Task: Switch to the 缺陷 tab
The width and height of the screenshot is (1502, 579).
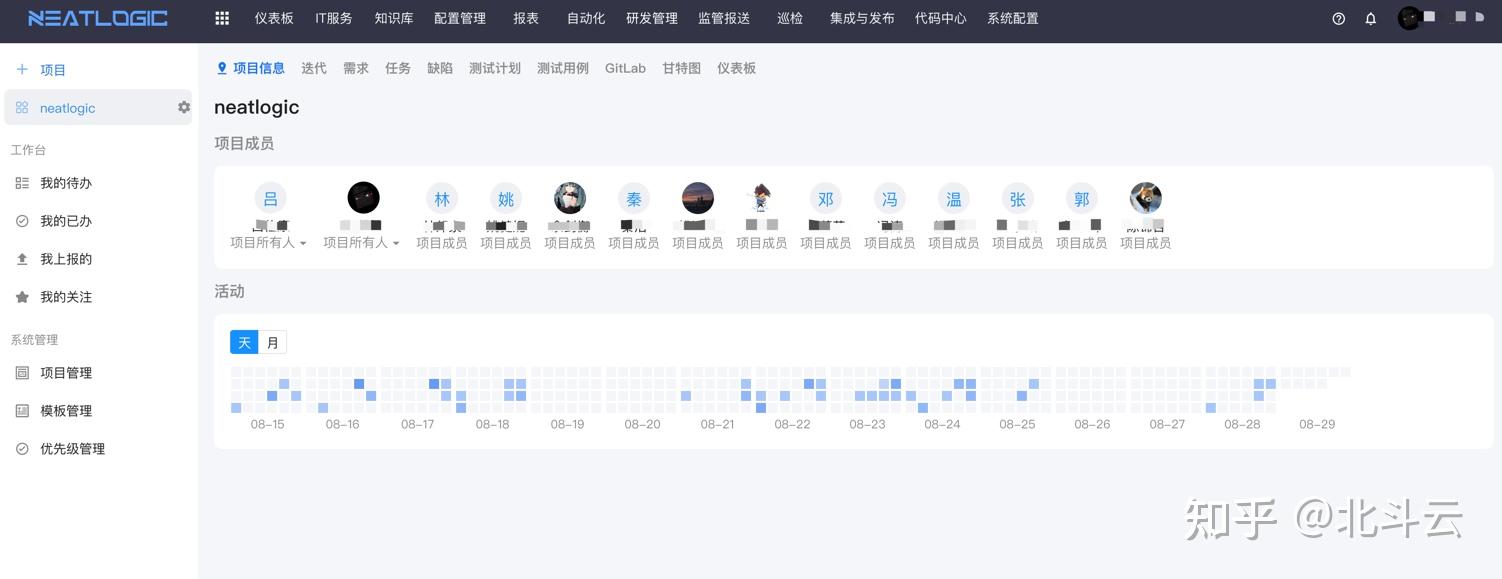Action: 440,68
